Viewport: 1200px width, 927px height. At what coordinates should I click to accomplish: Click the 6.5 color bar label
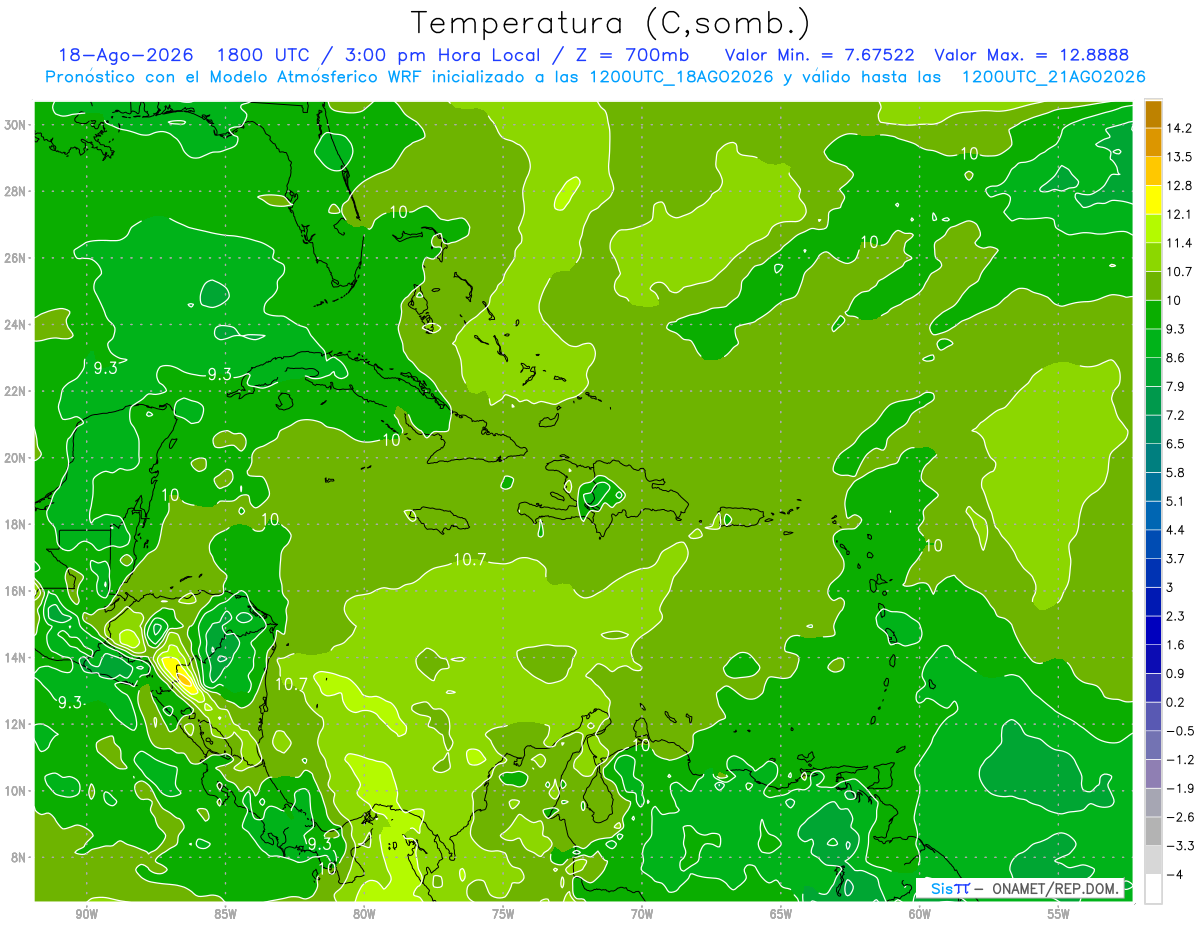tap(1176, 444)
